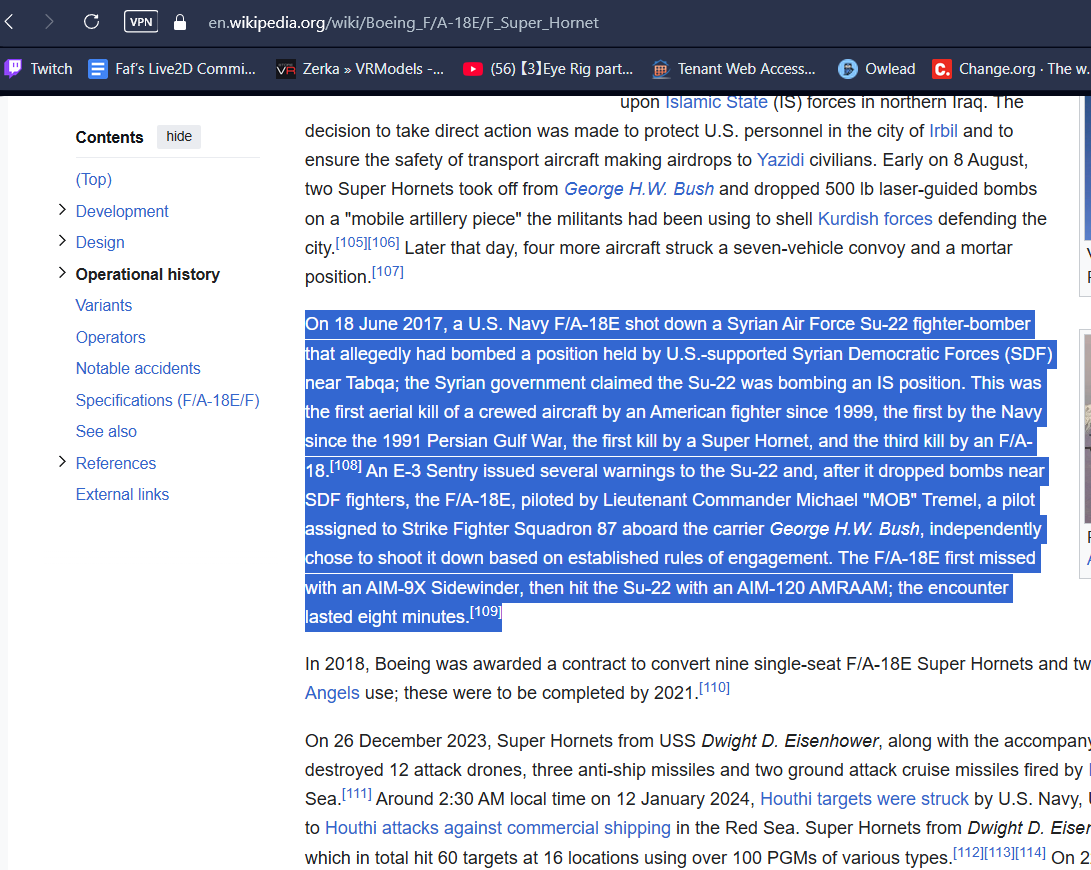Expand the Design section in Contents
This screenshot has width=1091, height=870.
click(63, 241)
